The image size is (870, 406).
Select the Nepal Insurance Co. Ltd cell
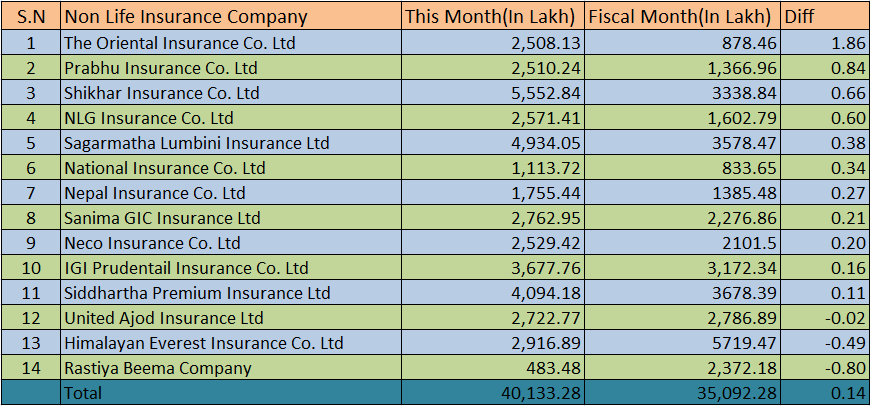coord(154,193)
